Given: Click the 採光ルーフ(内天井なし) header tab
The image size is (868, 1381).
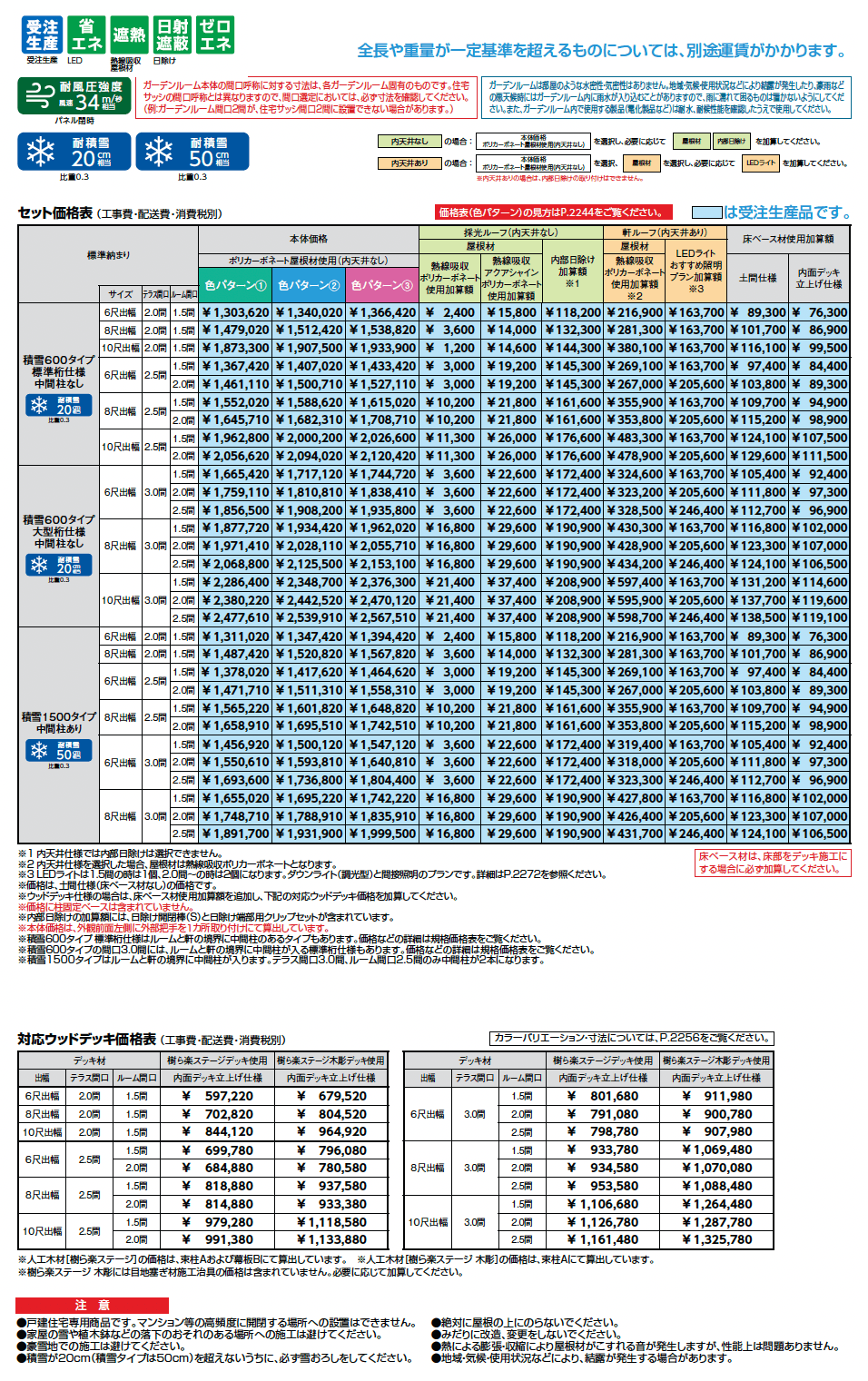Looking at the screenshot, I should click(x=511, y=233).
